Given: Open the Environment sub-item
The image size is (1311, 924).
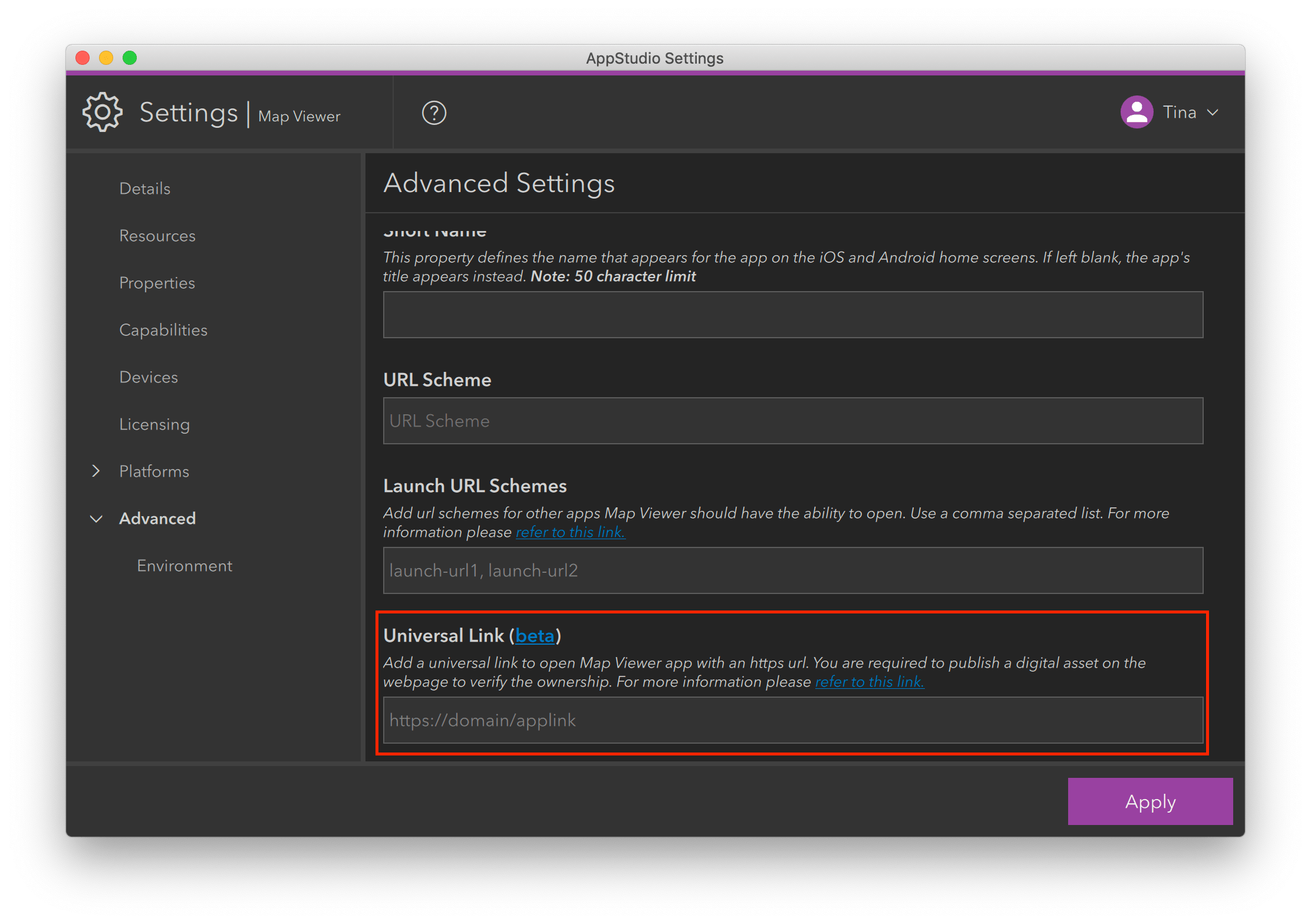Looking at the screenshot, I should [185, 566].
